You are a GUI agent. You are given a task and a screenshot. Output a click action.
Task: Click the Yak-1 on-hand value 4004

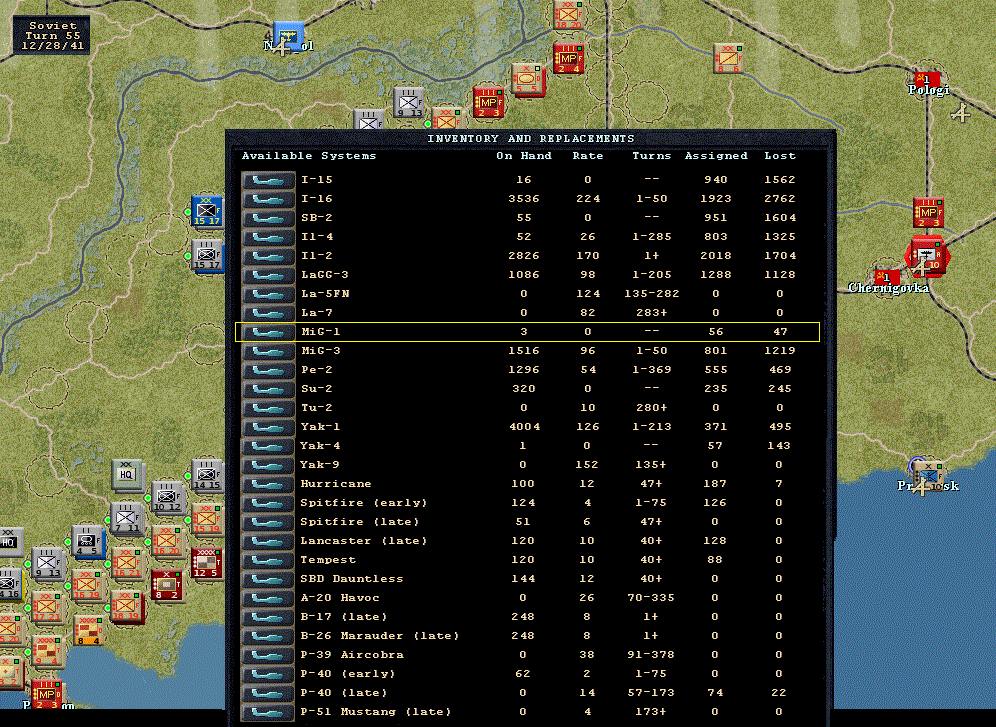coord(525,427)
